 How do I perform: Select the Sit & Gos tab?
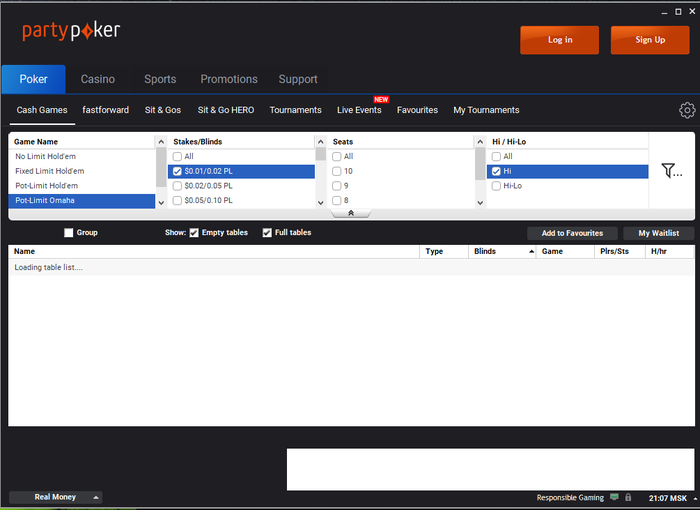click(163, 110)
